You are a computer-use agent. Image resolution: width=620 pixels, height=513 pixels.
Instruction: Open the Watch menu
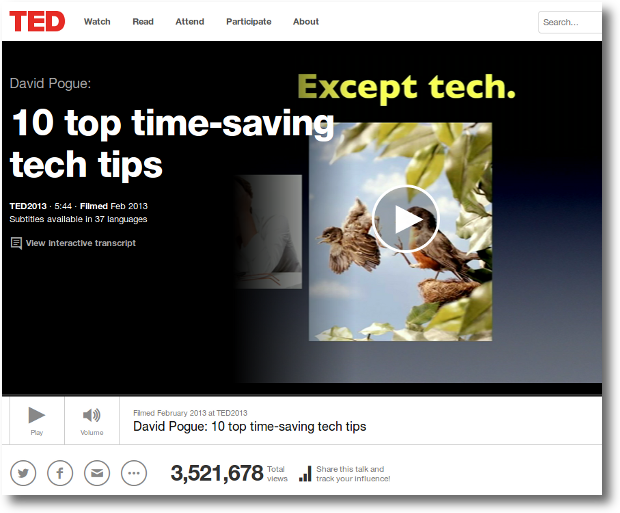97,22
